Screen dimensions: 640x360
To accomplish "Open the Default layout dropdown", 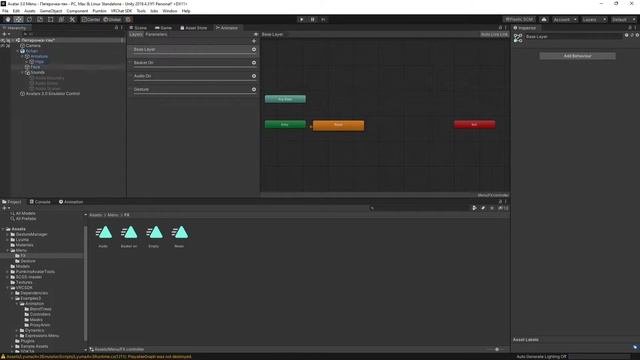I will tap(623, 19).
